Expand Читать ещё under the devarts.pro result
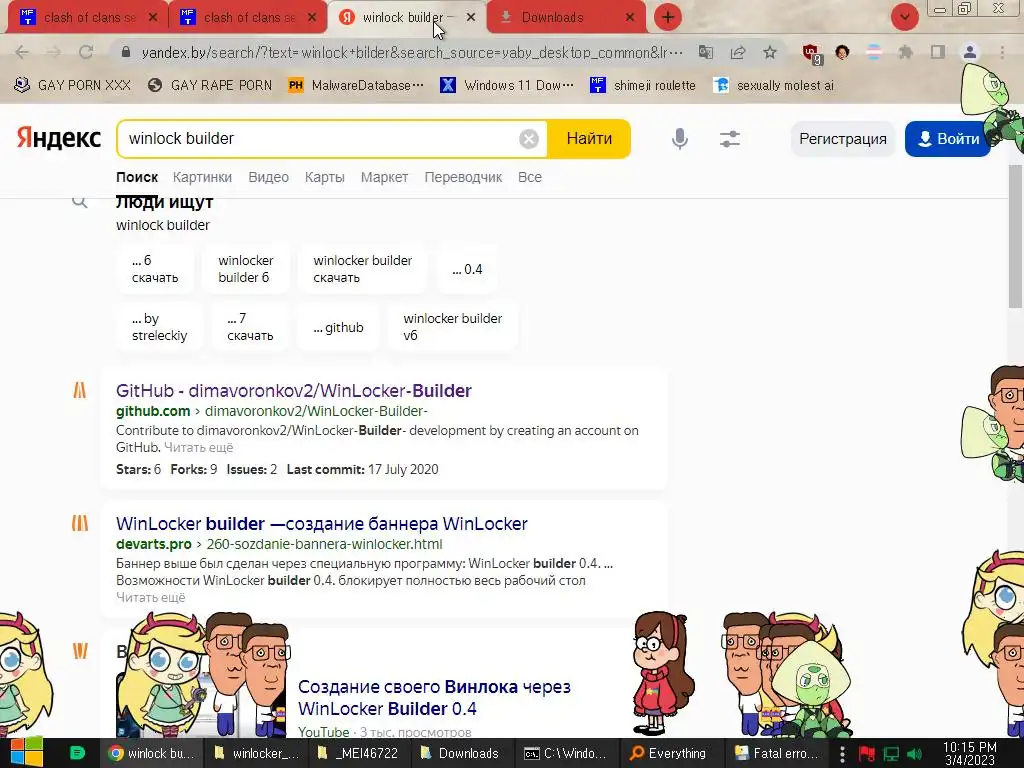Image resolution: width=1024 pixels, height=768 pixels. pyautogui.click(x=150, y=598)
